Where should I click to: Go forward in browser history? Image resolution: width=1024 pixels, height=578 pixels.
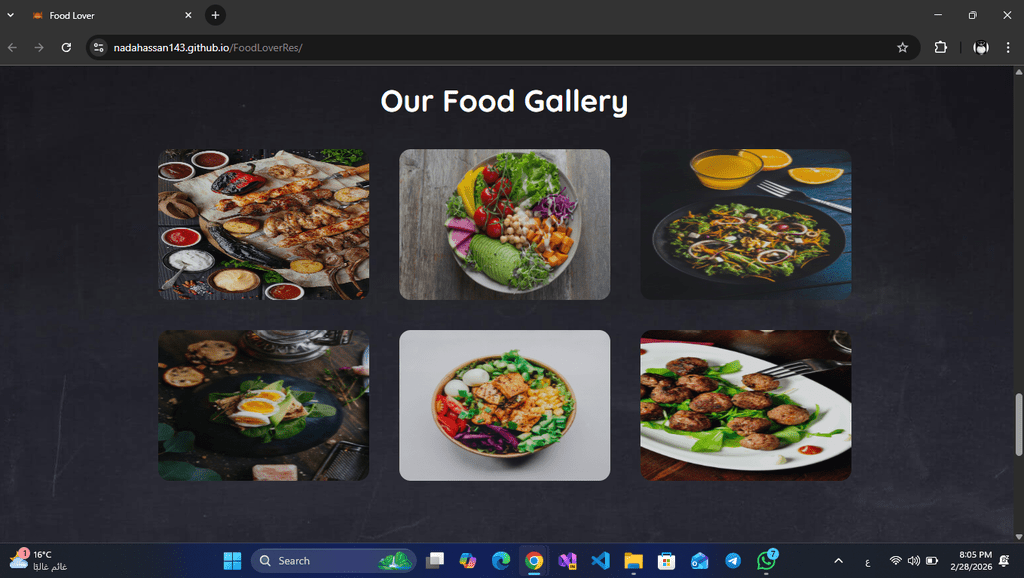click(x=39, y=48)
